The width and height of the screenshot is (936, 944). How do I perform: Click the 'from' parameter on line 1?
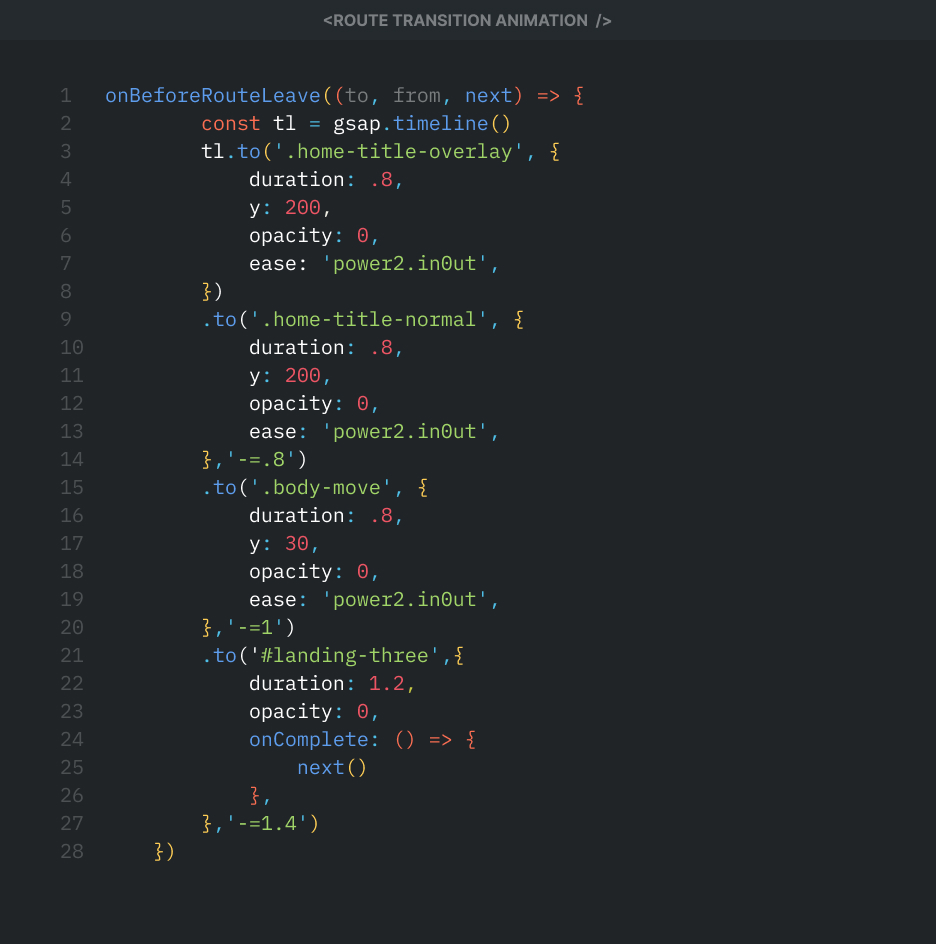(x=417, y=96)
